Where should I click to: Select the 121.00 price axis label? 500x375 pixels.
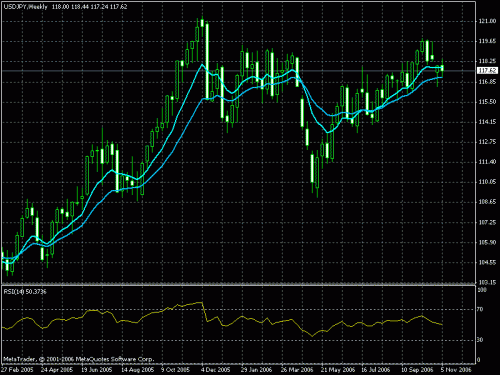tap(487, 21)
